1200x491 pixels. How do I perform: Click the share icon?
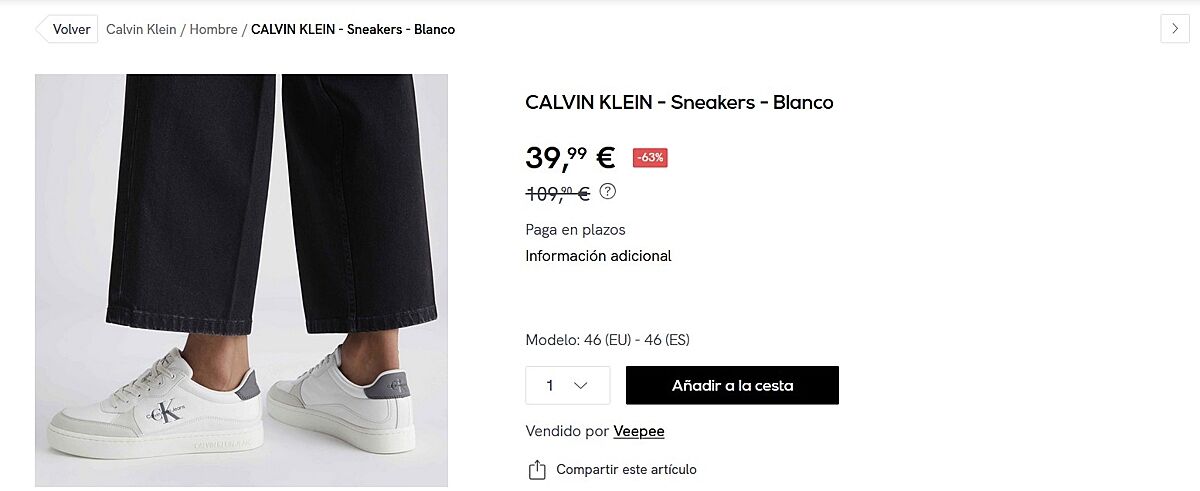coord(537,469)
